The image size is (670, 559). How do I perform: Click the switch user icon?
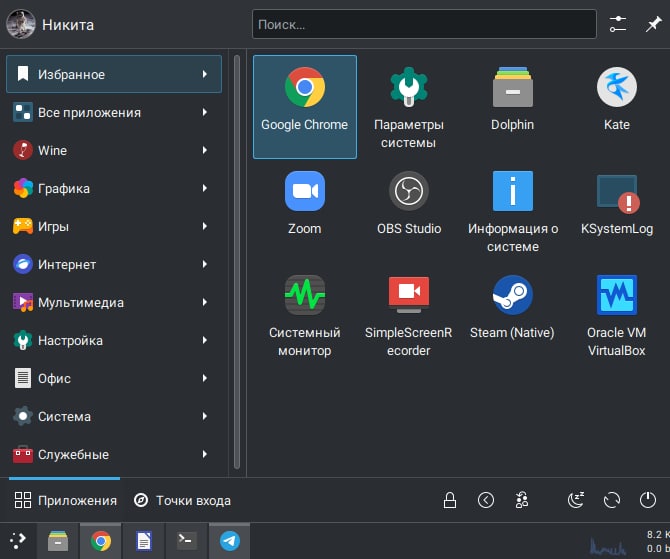tap(522, 500)
